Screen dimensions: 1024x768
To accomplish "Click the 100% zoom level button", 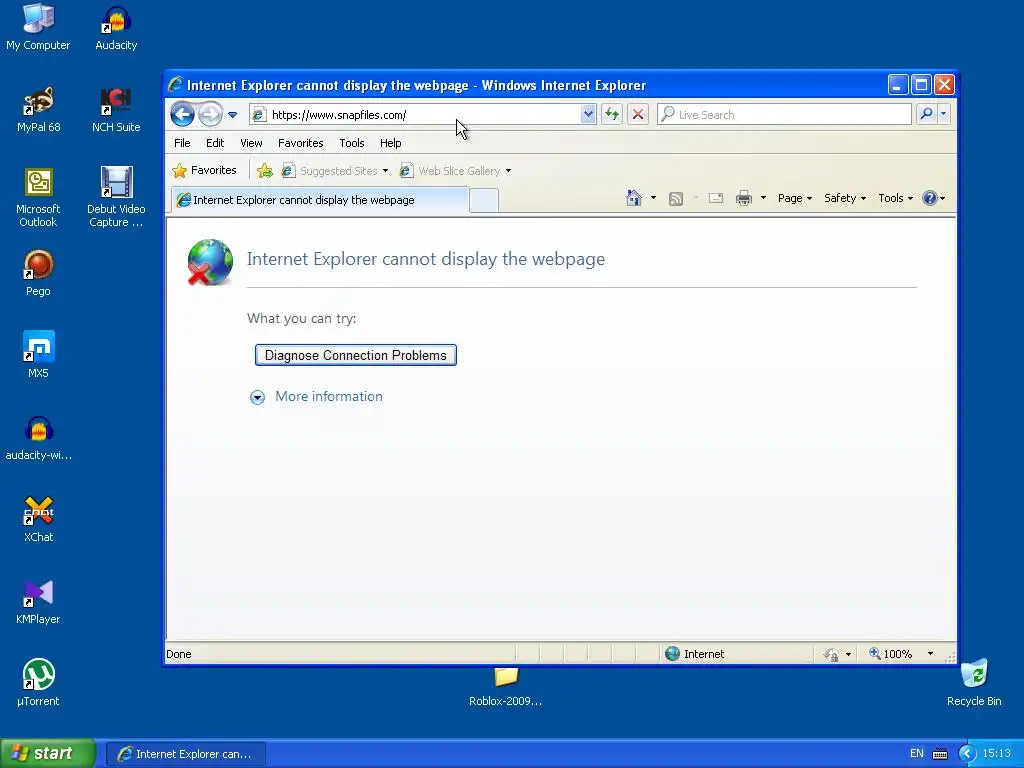I will [x=890, y=654].
